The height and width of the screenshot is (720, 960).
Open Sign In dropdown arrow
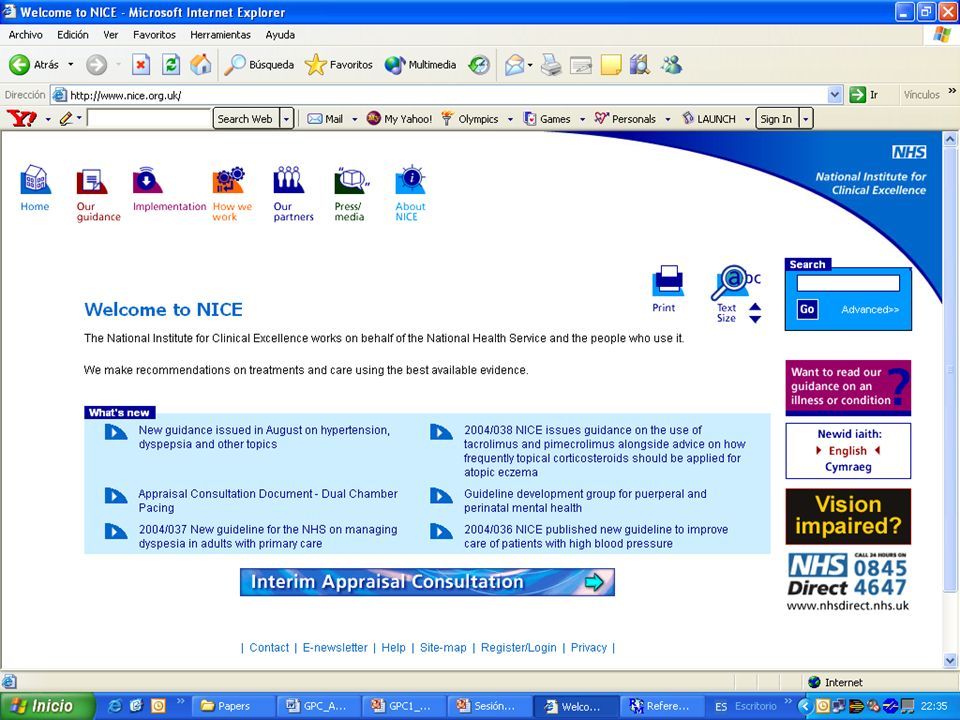[806, 119]
